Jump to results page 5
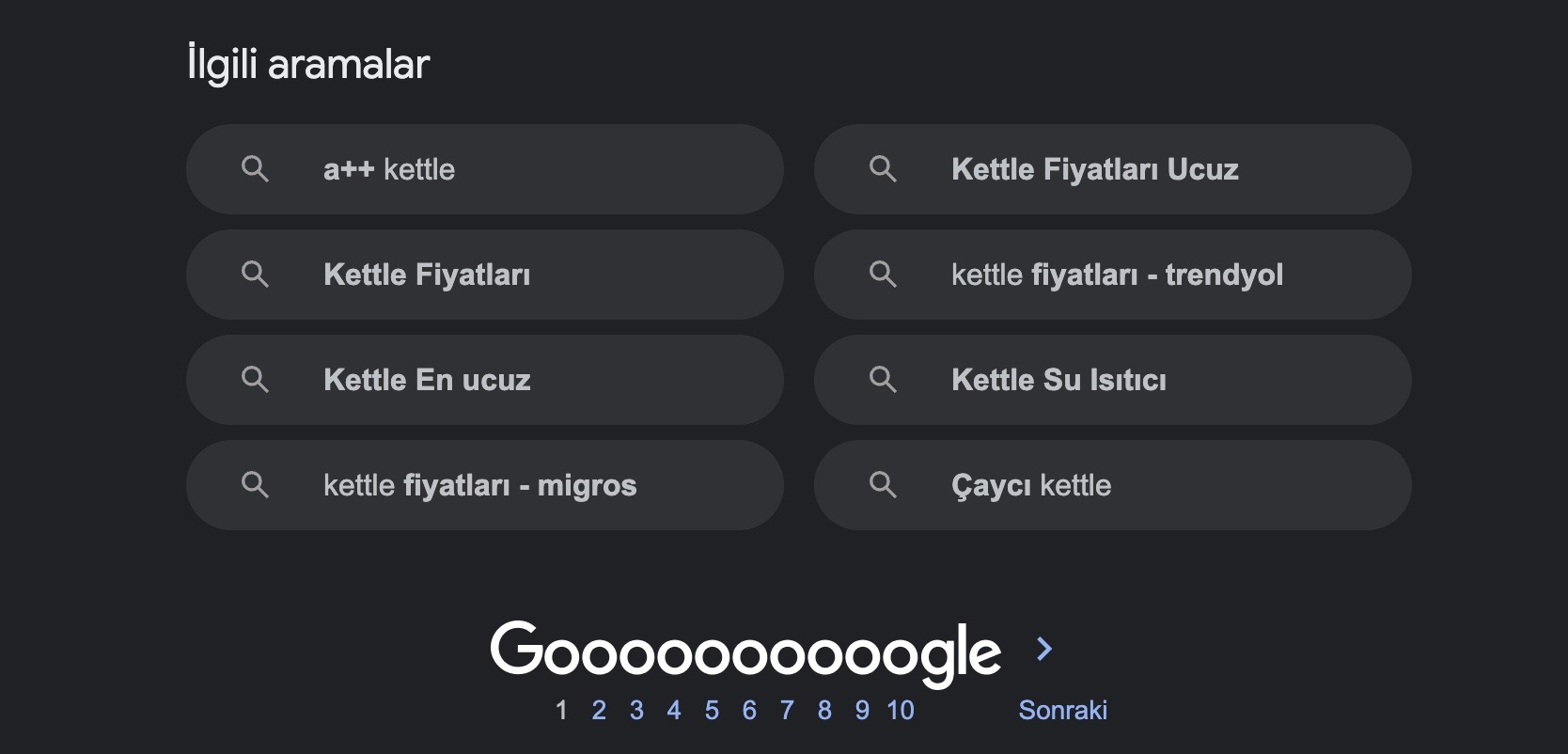Screen dimensions: 1568x754 [712, 711]
